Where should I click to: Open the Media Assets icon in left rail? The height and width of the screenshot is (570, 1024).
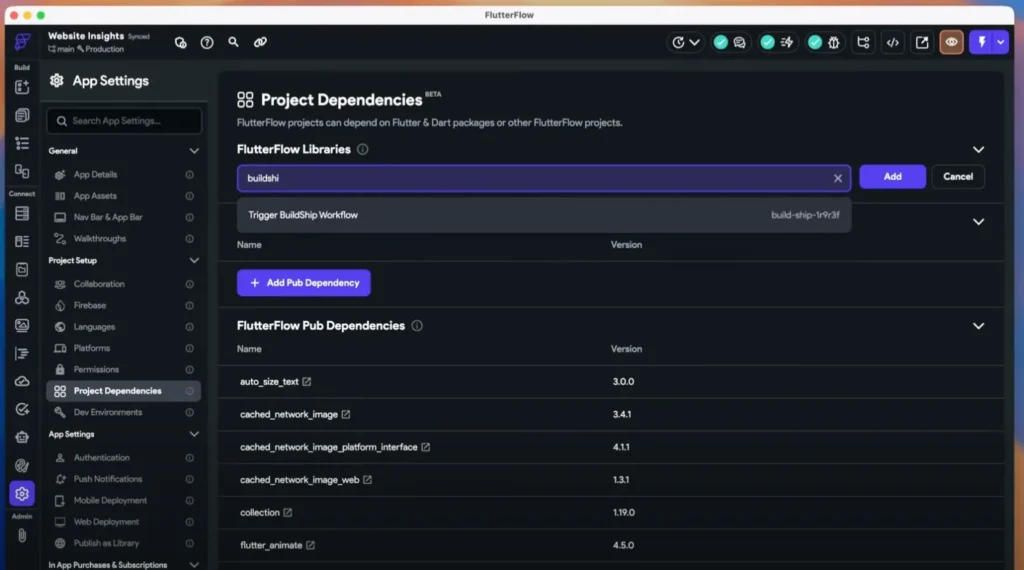[x=22, y=325]
